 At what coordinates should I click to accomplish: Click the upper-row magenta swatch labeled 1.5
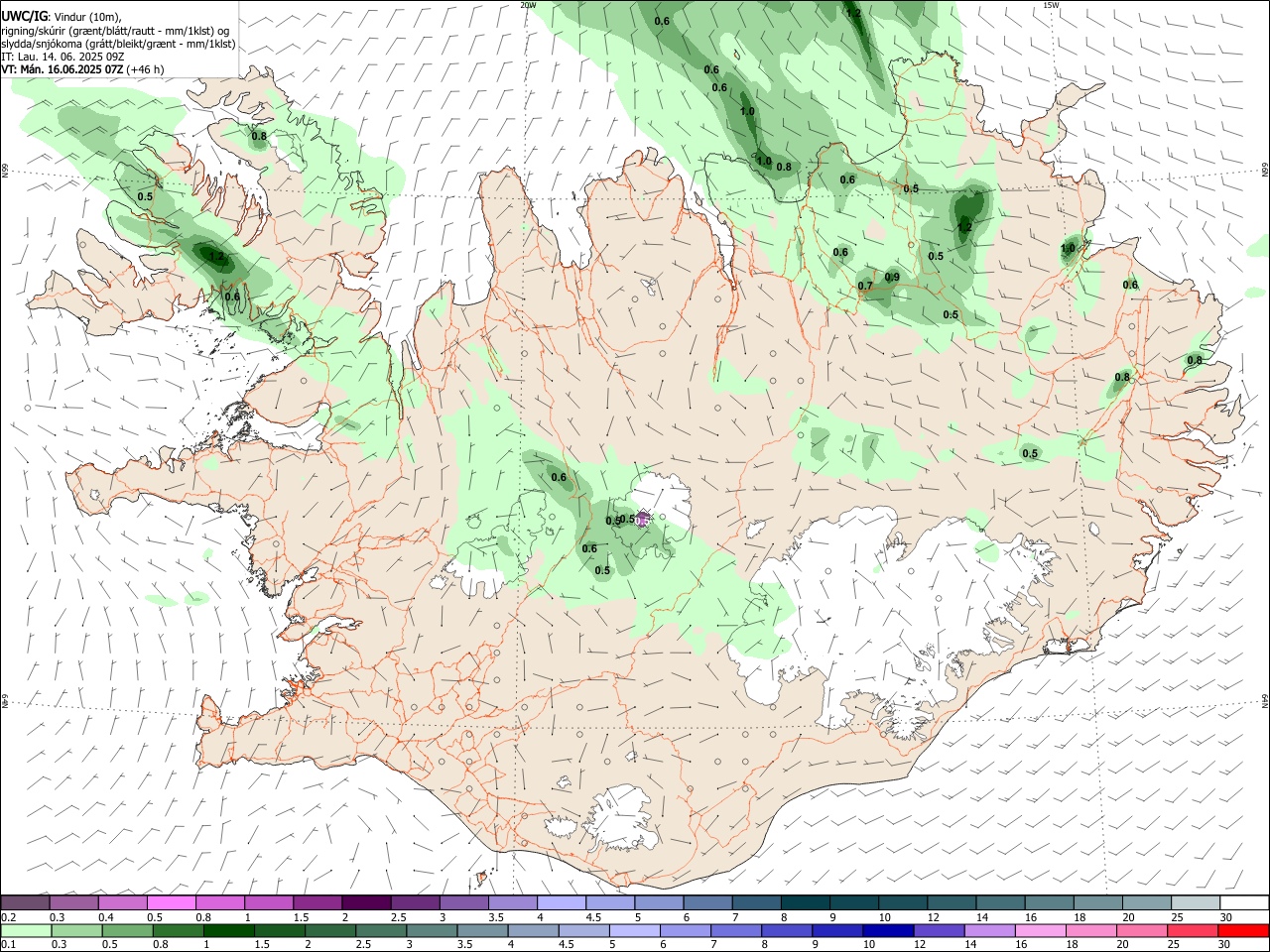pyautogui.click(x=317, y=902)
